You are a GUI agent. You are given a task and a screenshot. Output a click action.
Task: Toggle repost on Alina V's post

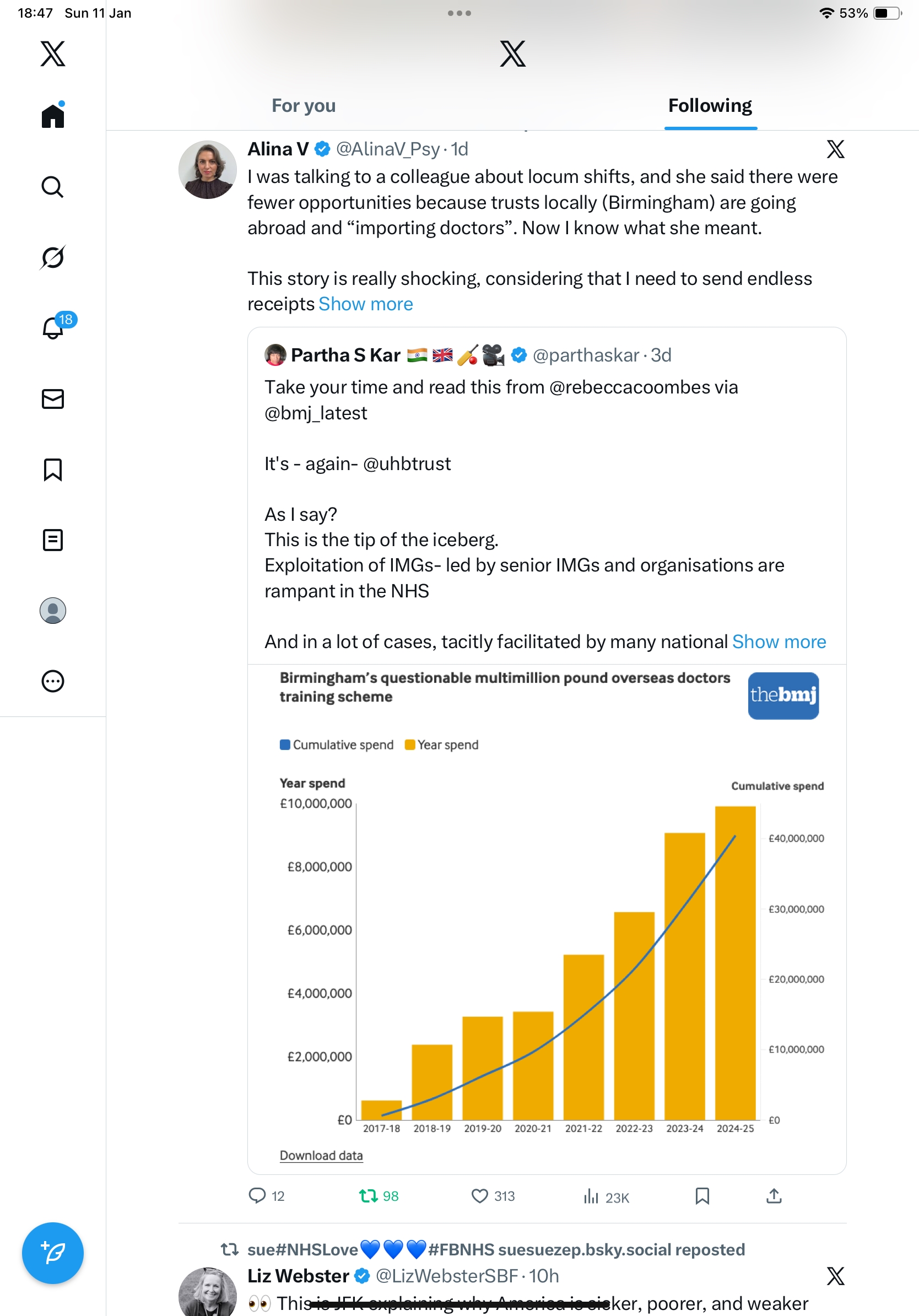click(368, 1196)
